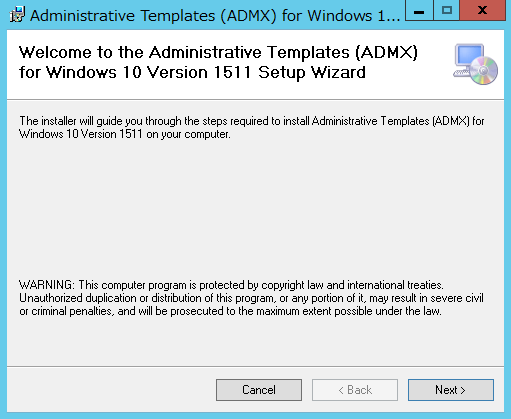Click "Windows 10 Version 1511" in the description
Image resolution: width=511 pixels, height=419 pixels.
click(81, 134)
